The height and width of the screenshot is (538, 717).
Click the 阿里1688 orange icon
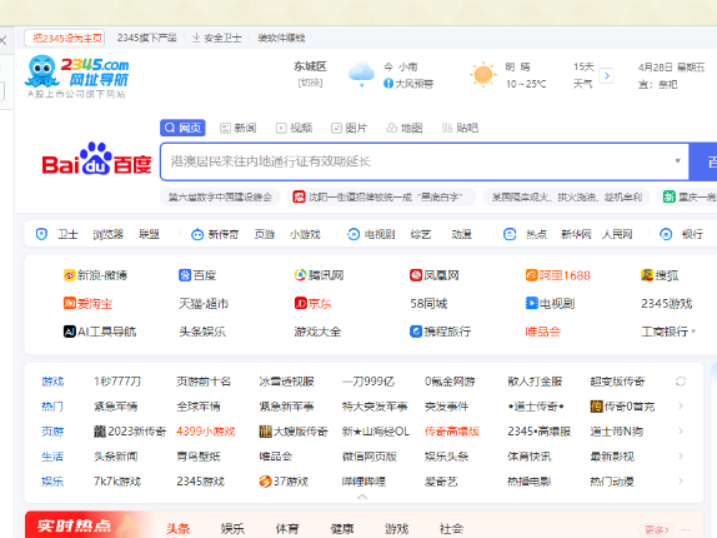point(531,275)
